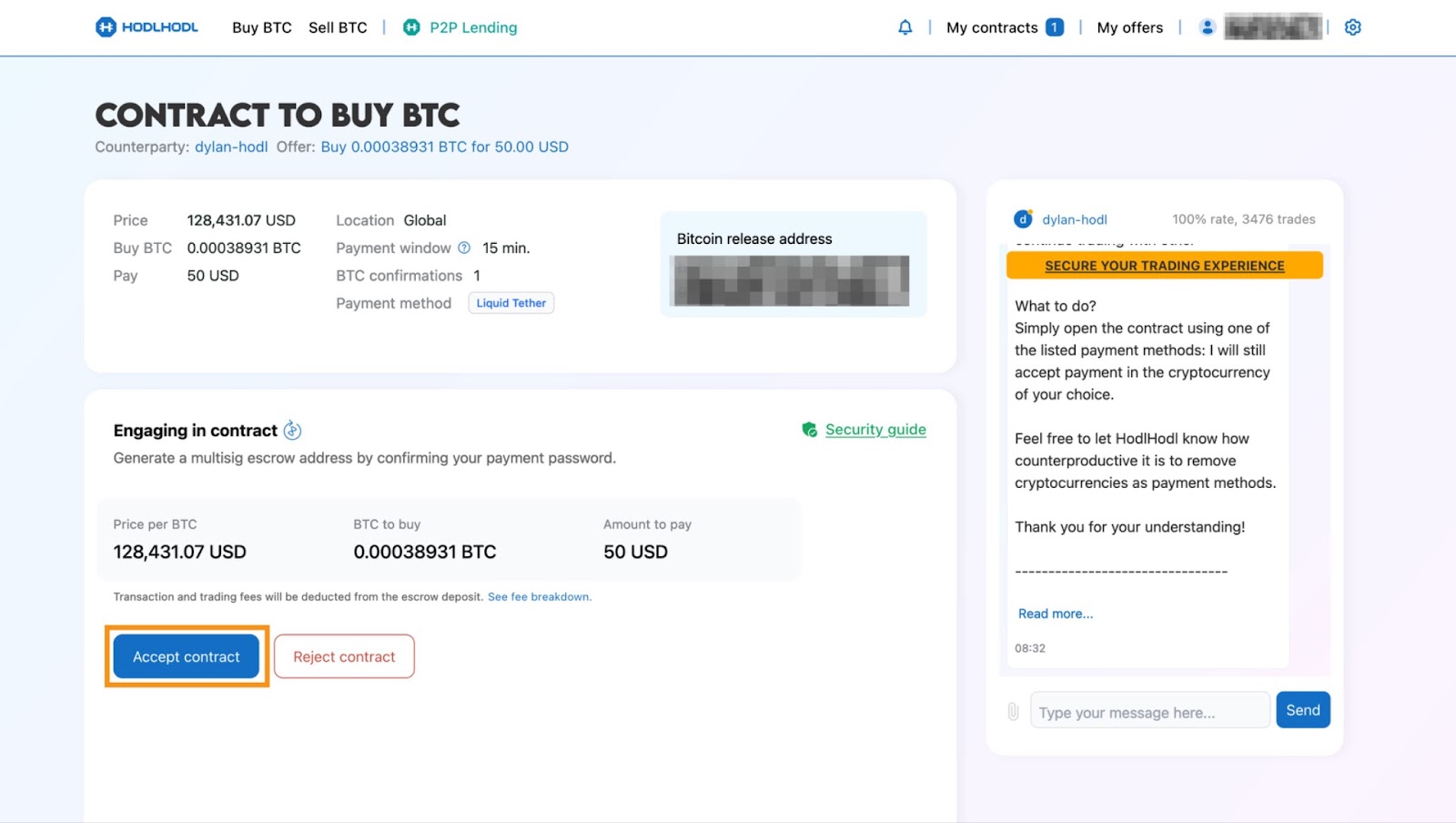
Task: Open the notifications bell
Action: coord(905,27)
